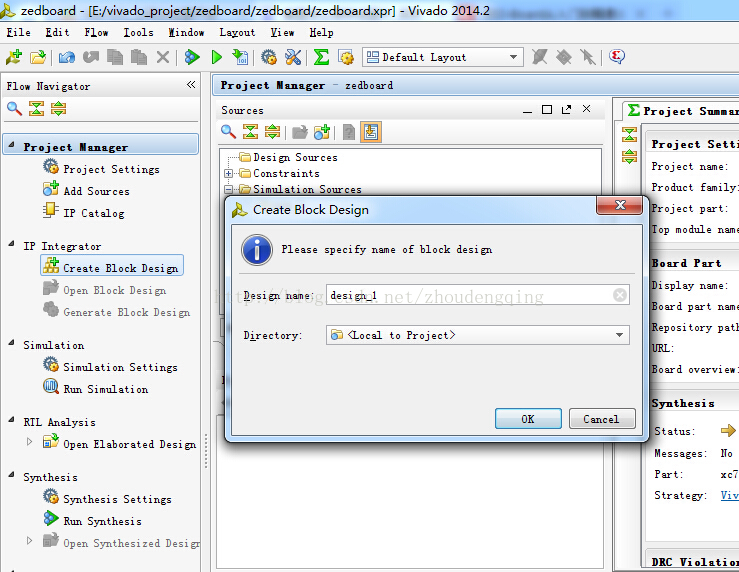Collapse the RTL Analysis section triangle
The width and height of the screenshot is (739, 572).
(x=11, y=419)
